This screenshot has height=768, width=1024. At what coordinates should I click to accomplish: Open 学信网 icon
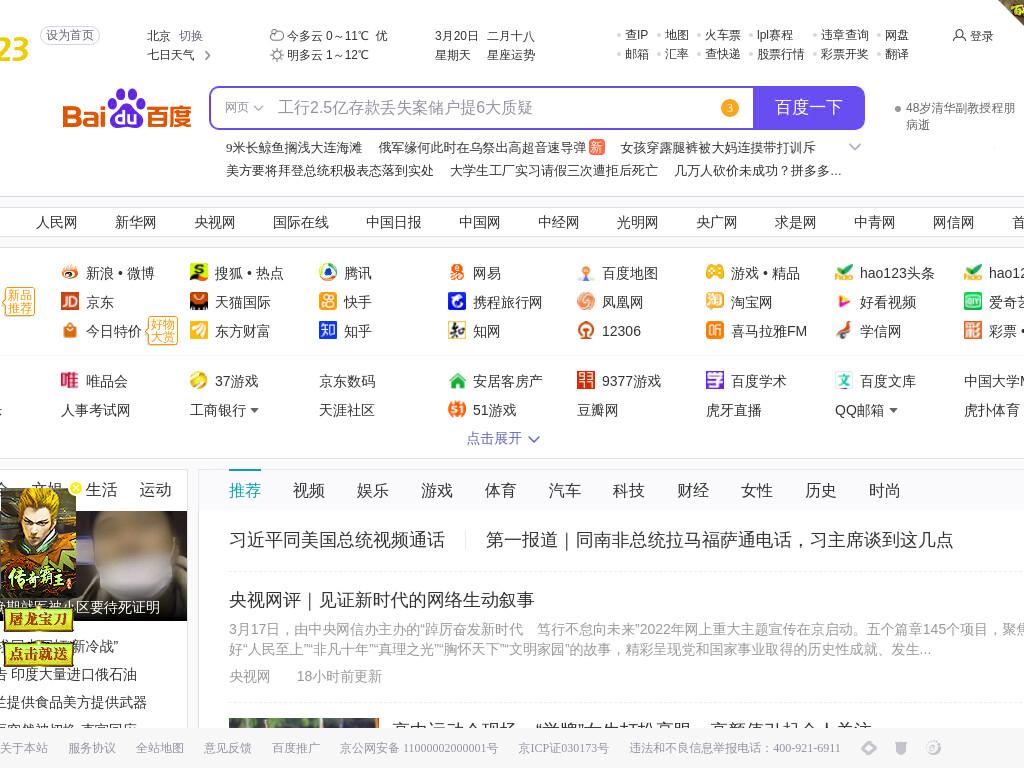click(x=844, y=330)
